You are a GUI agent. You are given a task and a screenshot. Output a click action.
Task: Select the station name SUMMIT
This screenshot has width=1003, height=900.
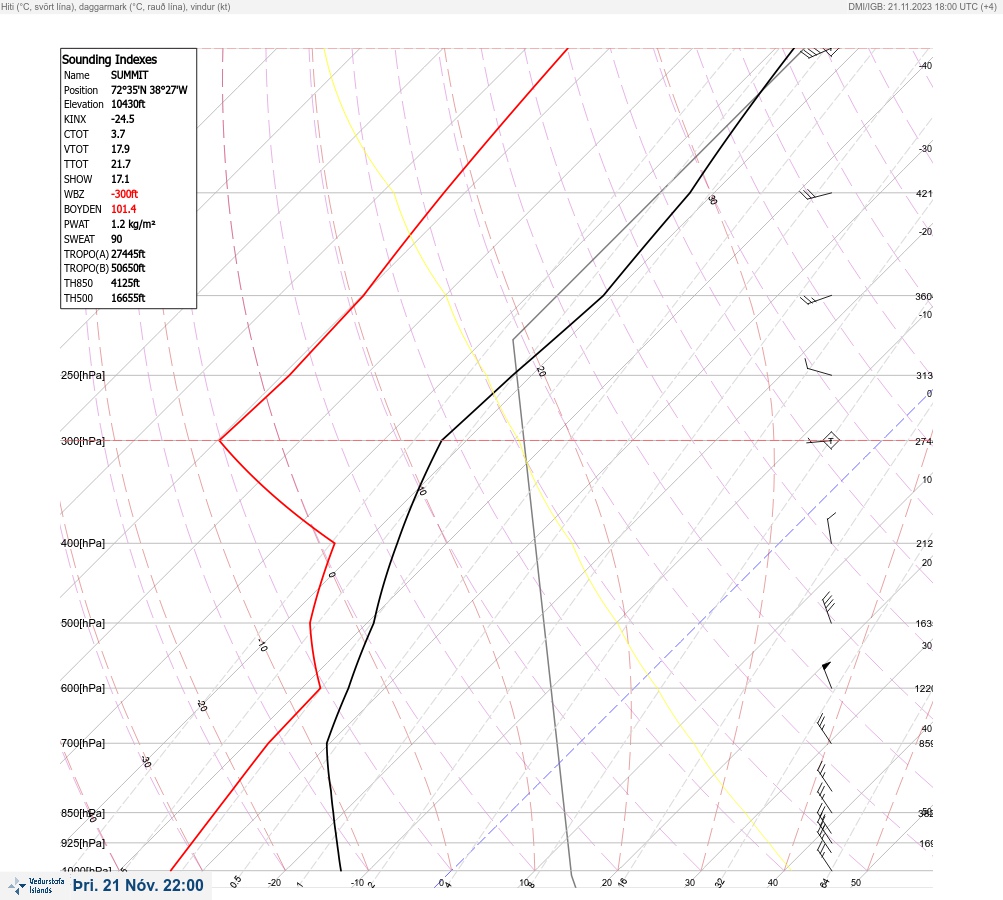[129, 75]
